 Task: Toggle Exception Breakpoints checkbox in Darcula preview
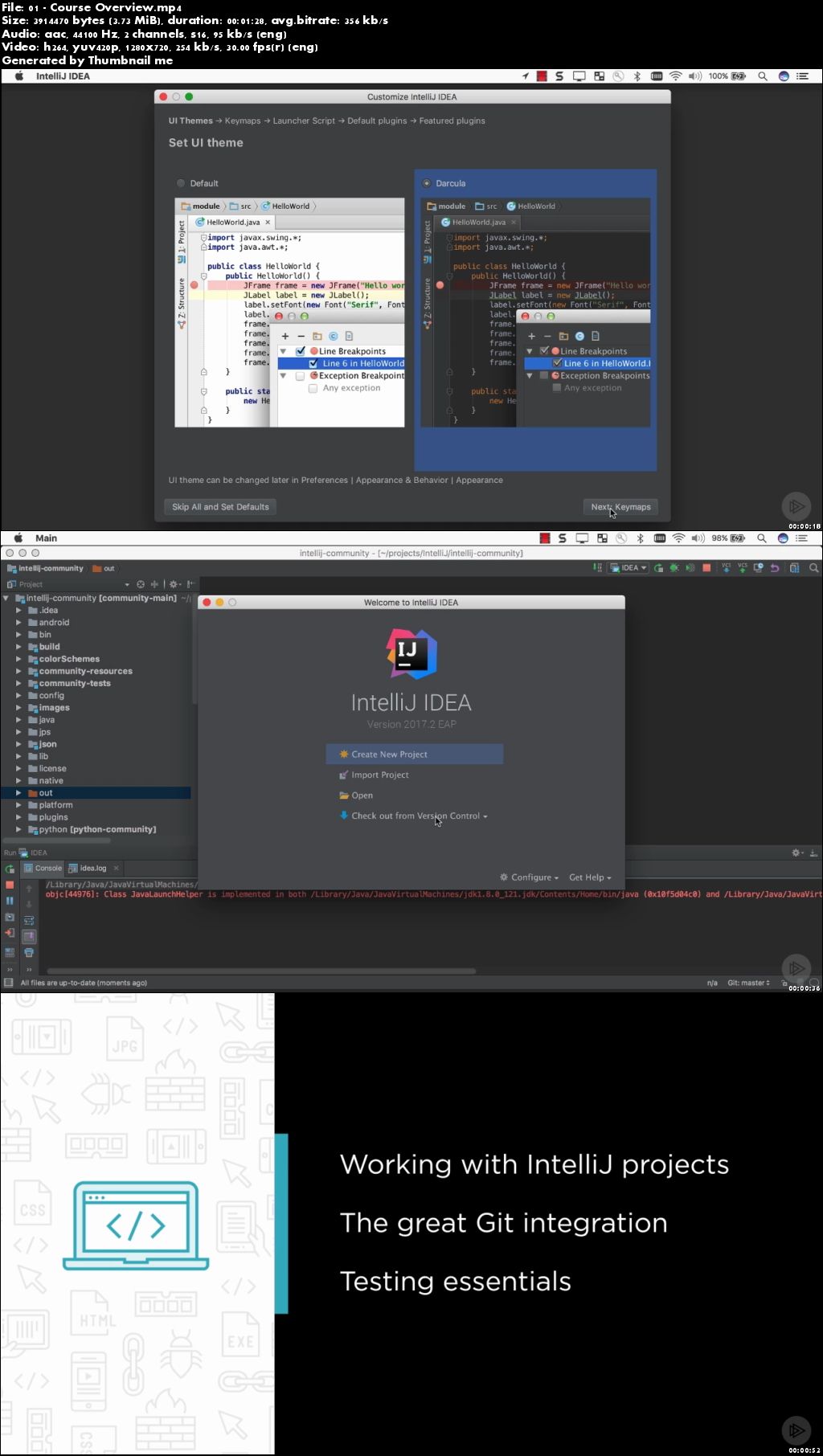(544, 375)
